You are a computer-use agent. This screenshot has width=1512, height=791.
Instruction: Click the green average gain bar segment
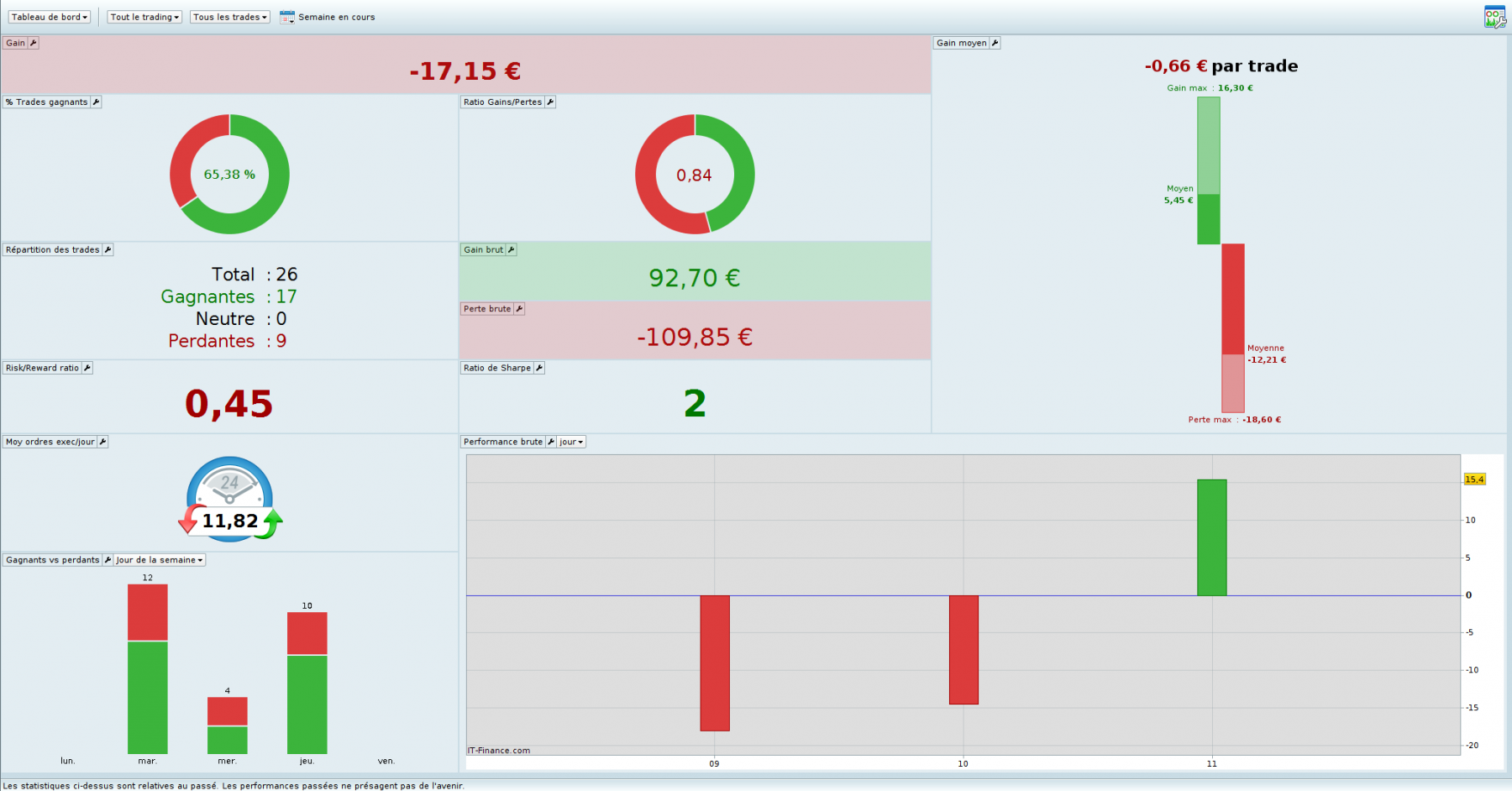point(1209,219)
